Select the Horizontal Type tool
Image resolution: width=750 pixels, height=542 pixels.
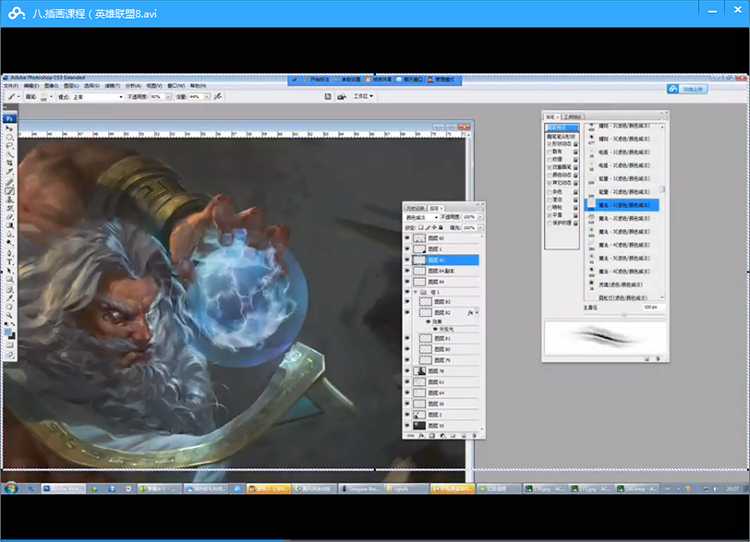click(9, 262)
